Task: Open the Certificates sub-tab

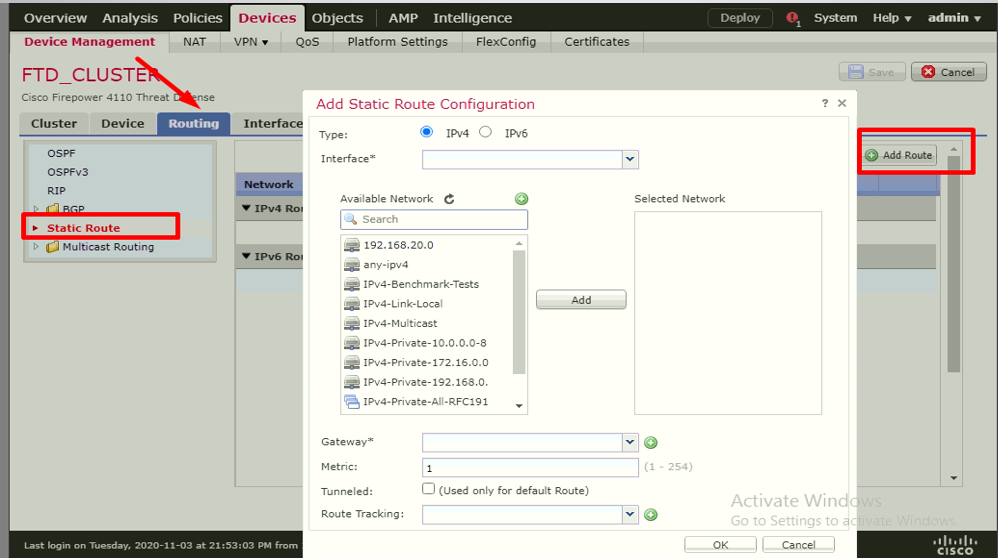Action: point(597,42)
